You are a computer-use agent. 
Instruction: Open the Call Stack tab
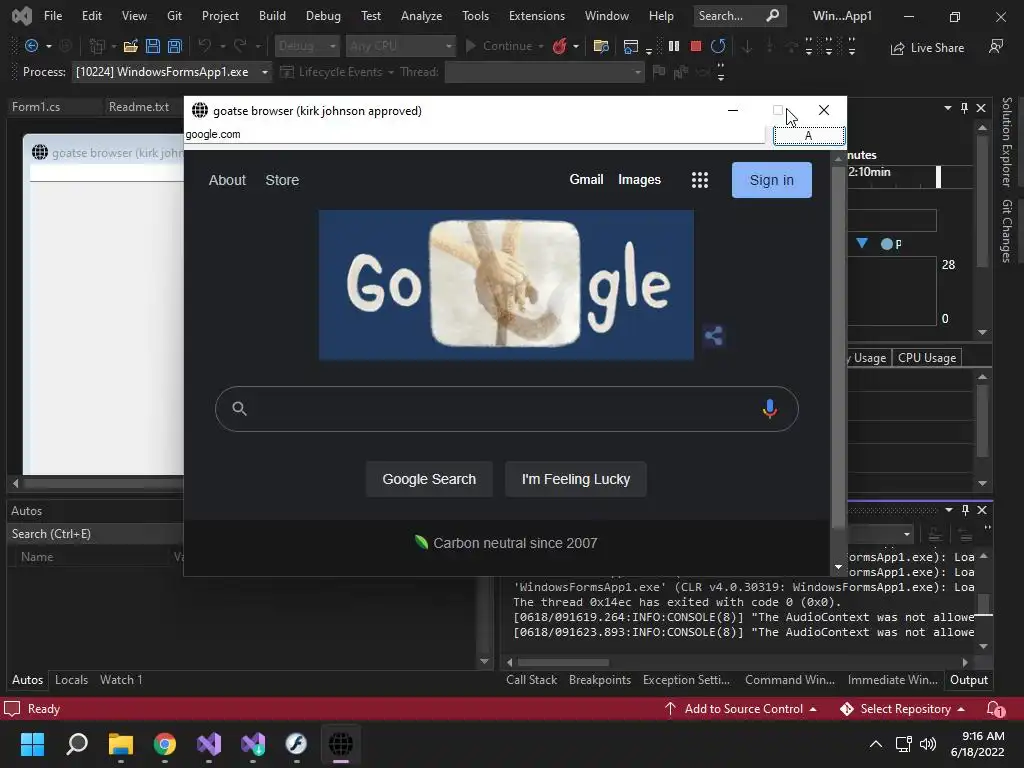[532, 680]
